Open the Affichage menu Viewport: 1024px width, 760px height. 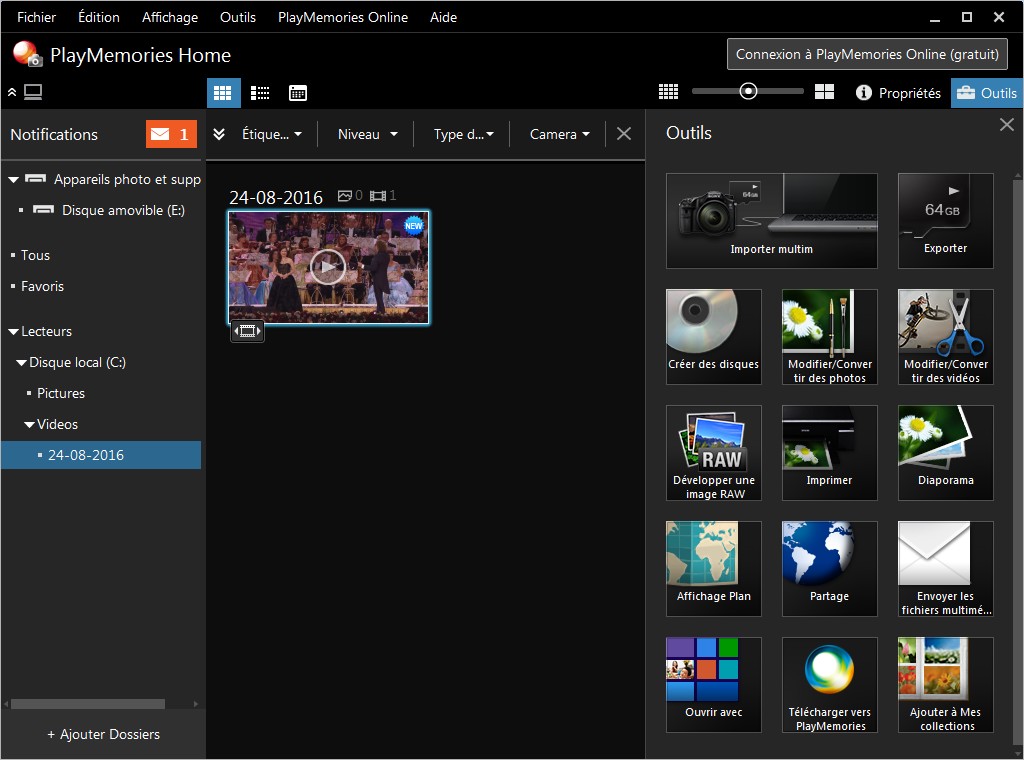coord(170,17)
